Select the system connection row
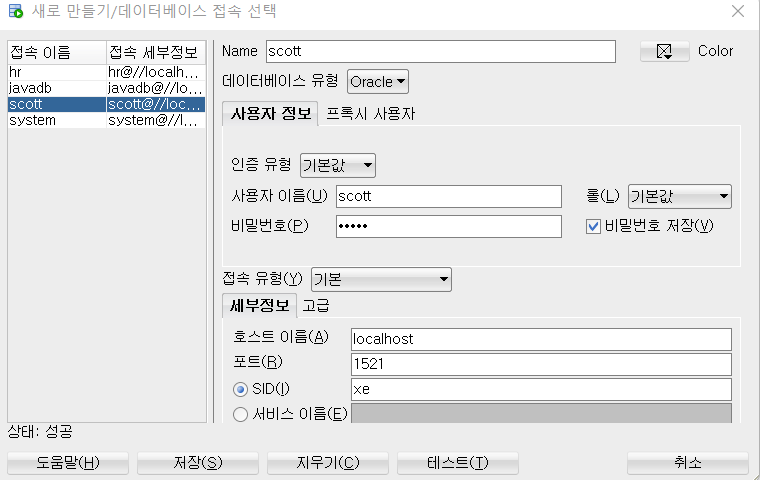This screenshot has width=760, height=480. coord(107,120)
